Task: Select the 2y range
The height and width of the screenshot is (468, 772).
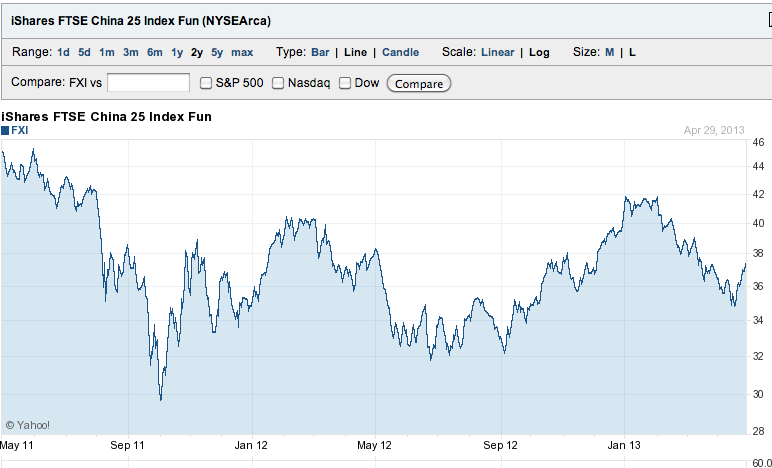Action: coord(197,52)
